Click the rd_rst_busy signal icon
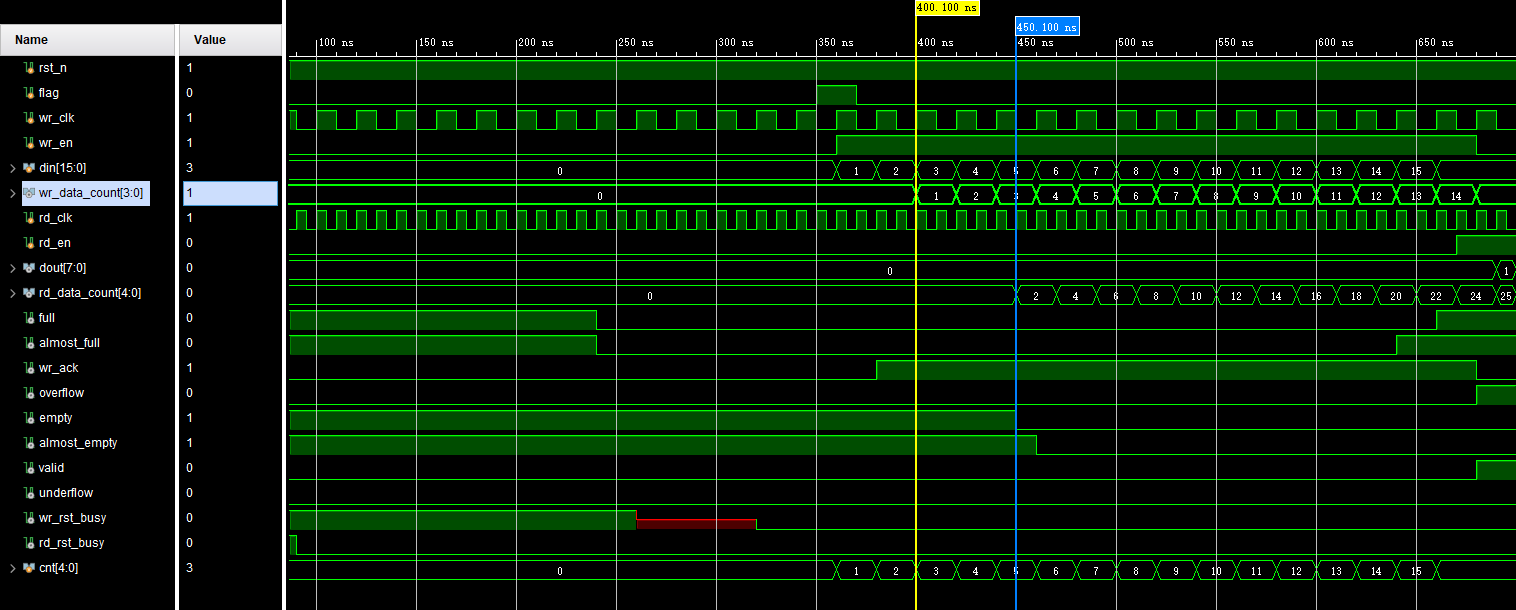The height and width of the screenshot is (610, 1516). point(29,543)
